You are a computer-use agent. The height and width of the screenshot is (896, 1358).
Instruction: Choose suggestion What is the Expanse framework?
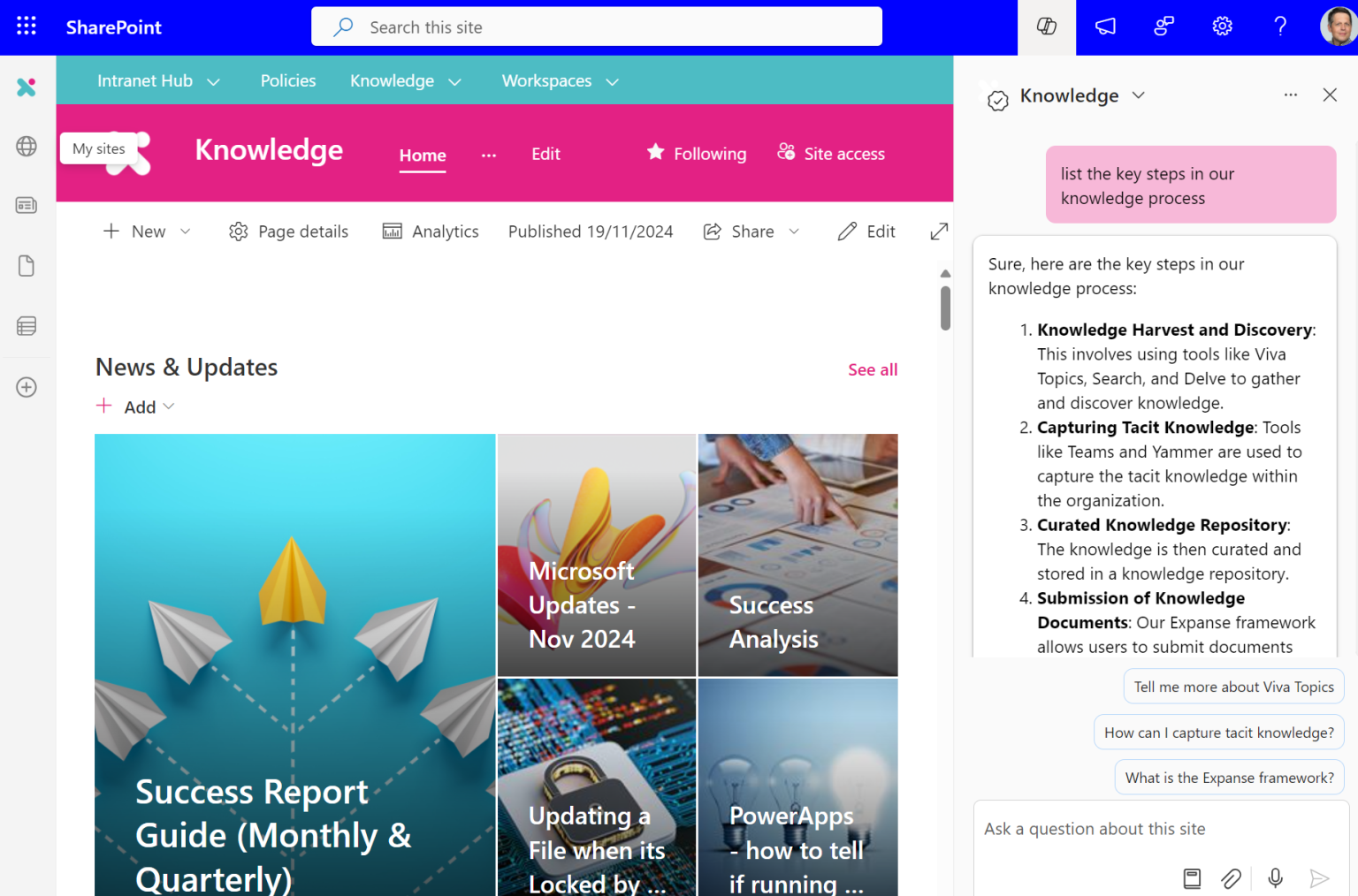1230,778
